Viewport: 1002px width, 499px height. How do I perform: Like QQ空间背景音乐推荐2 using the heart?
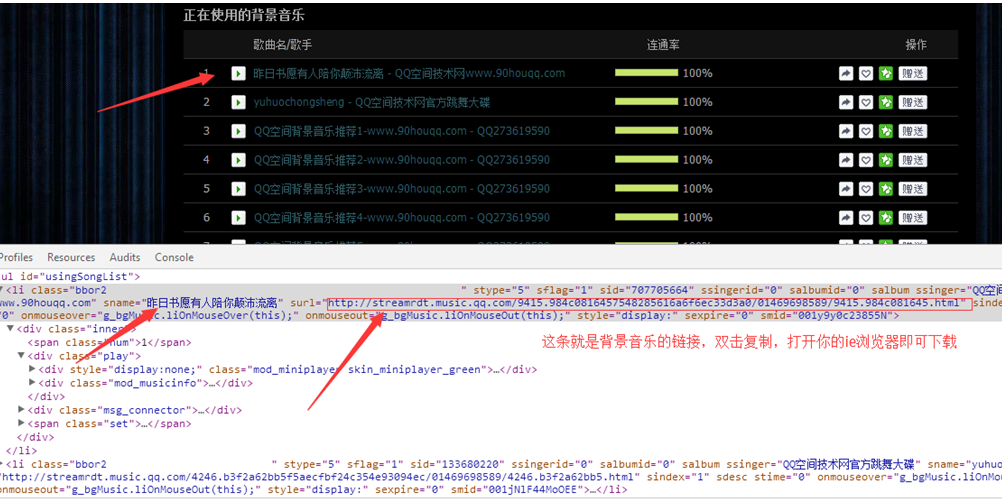click(x=865, y=160)
